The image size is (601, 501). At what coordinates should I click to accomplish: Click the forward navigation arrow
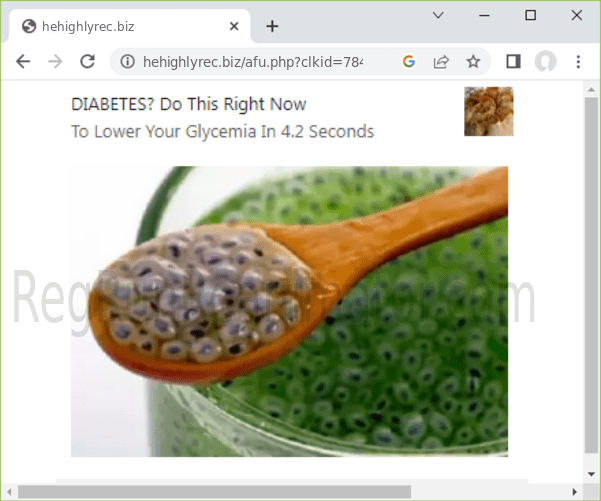(x=55, y=61)
